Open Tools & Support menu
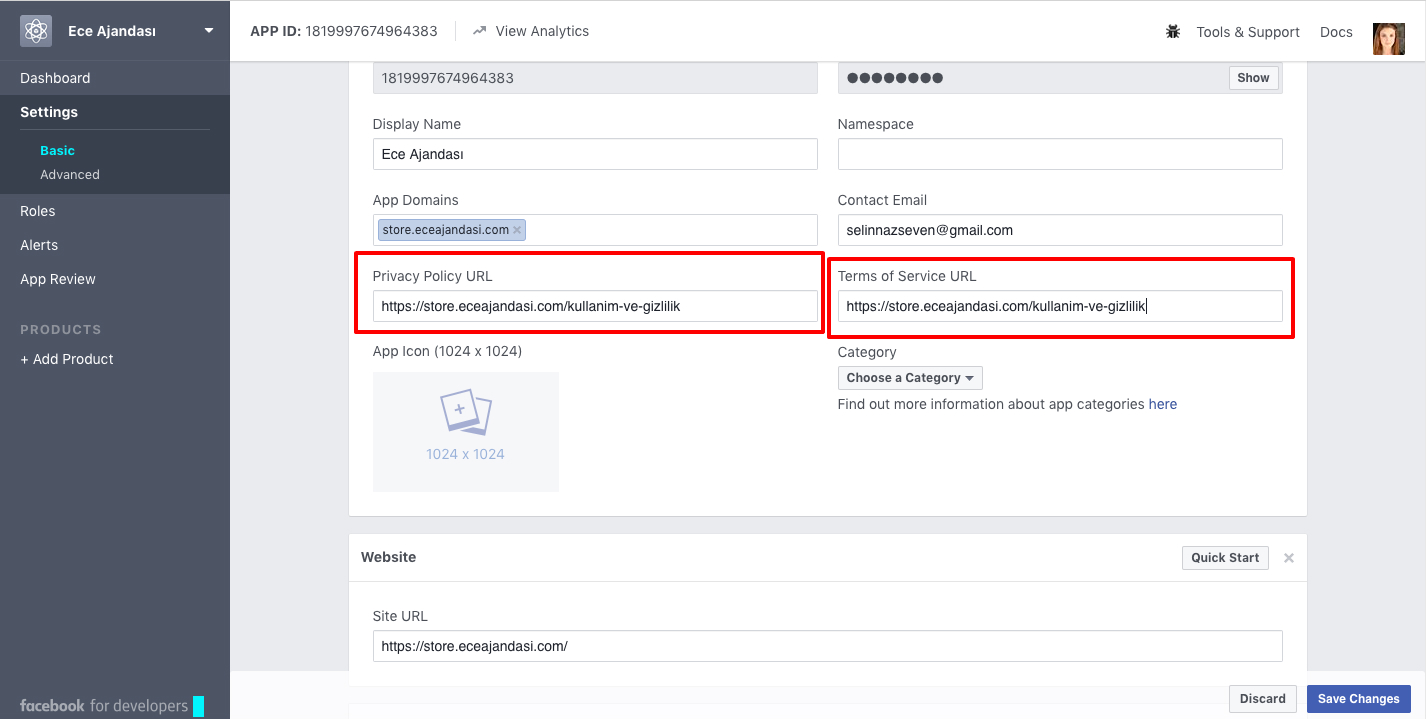Viewport: 1426px width, 719px height. pos(1247,32)
